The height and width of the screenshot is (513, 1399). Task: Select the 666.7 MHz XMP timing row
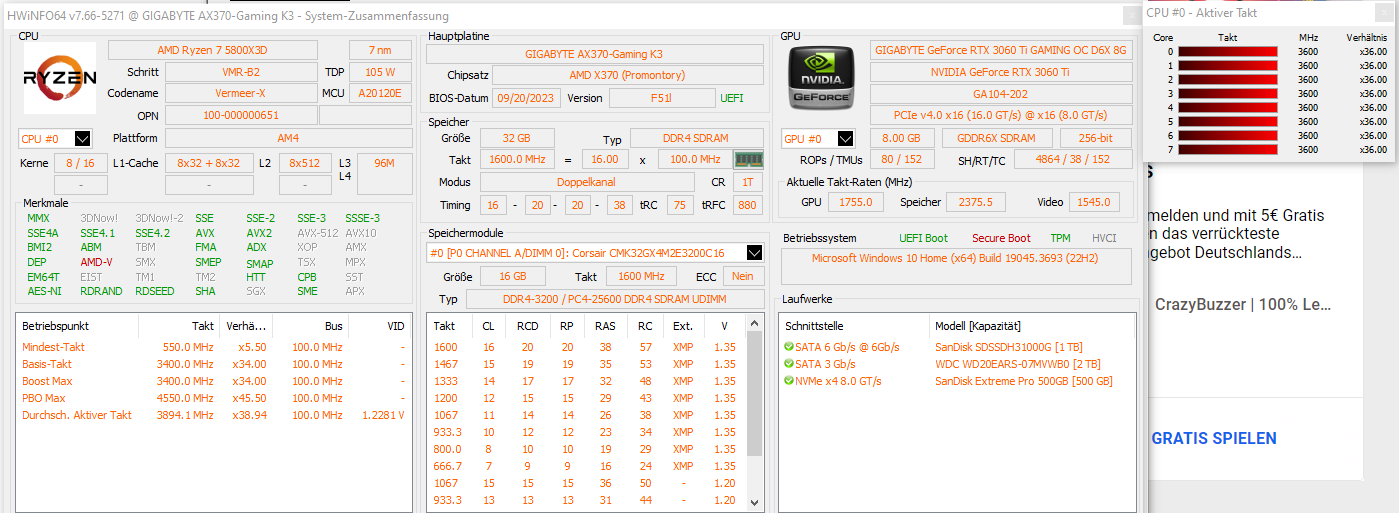point(587,466)
